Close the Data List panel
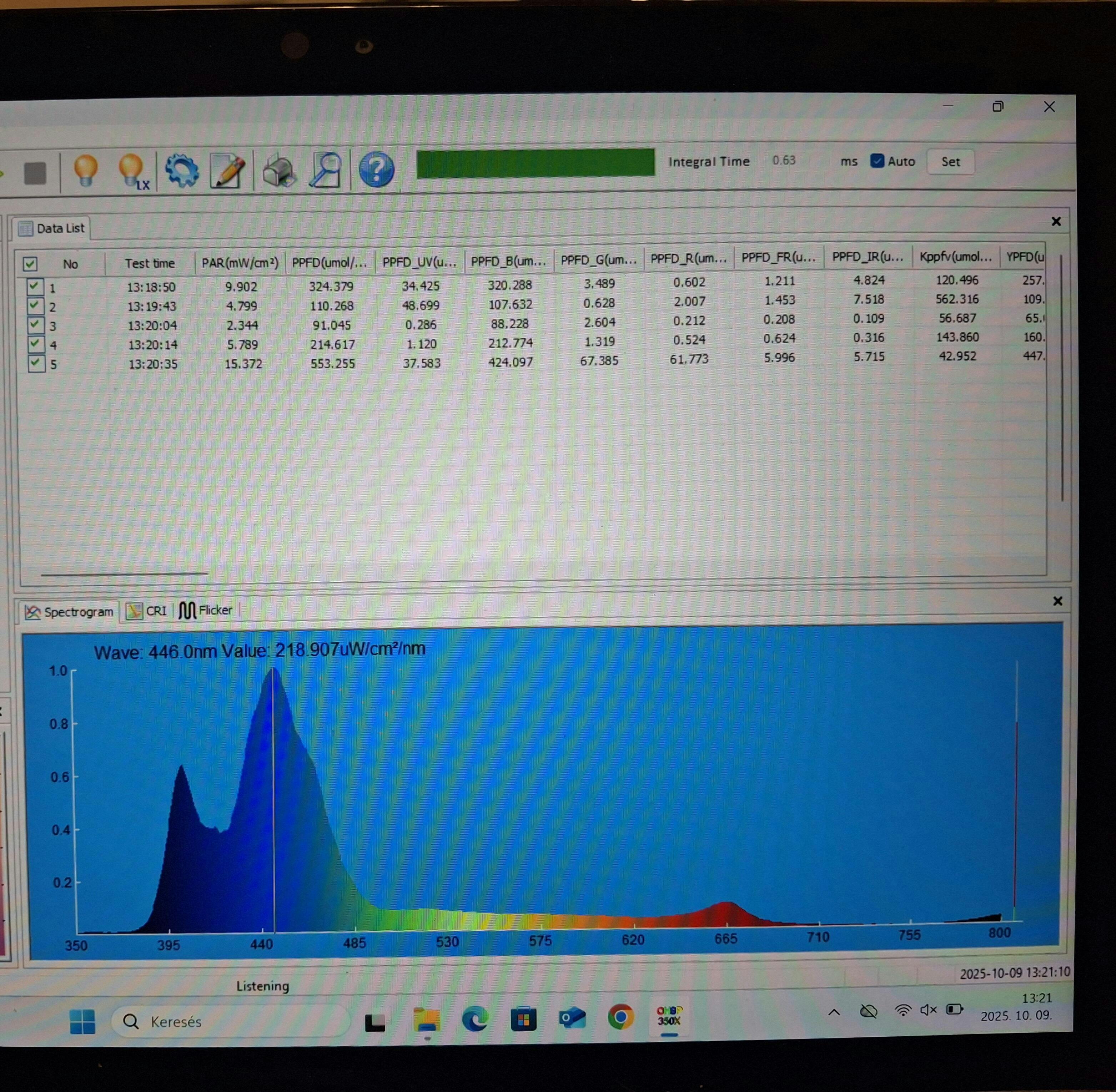This screenshot has width=1116, height=1092. [1056, 221]
